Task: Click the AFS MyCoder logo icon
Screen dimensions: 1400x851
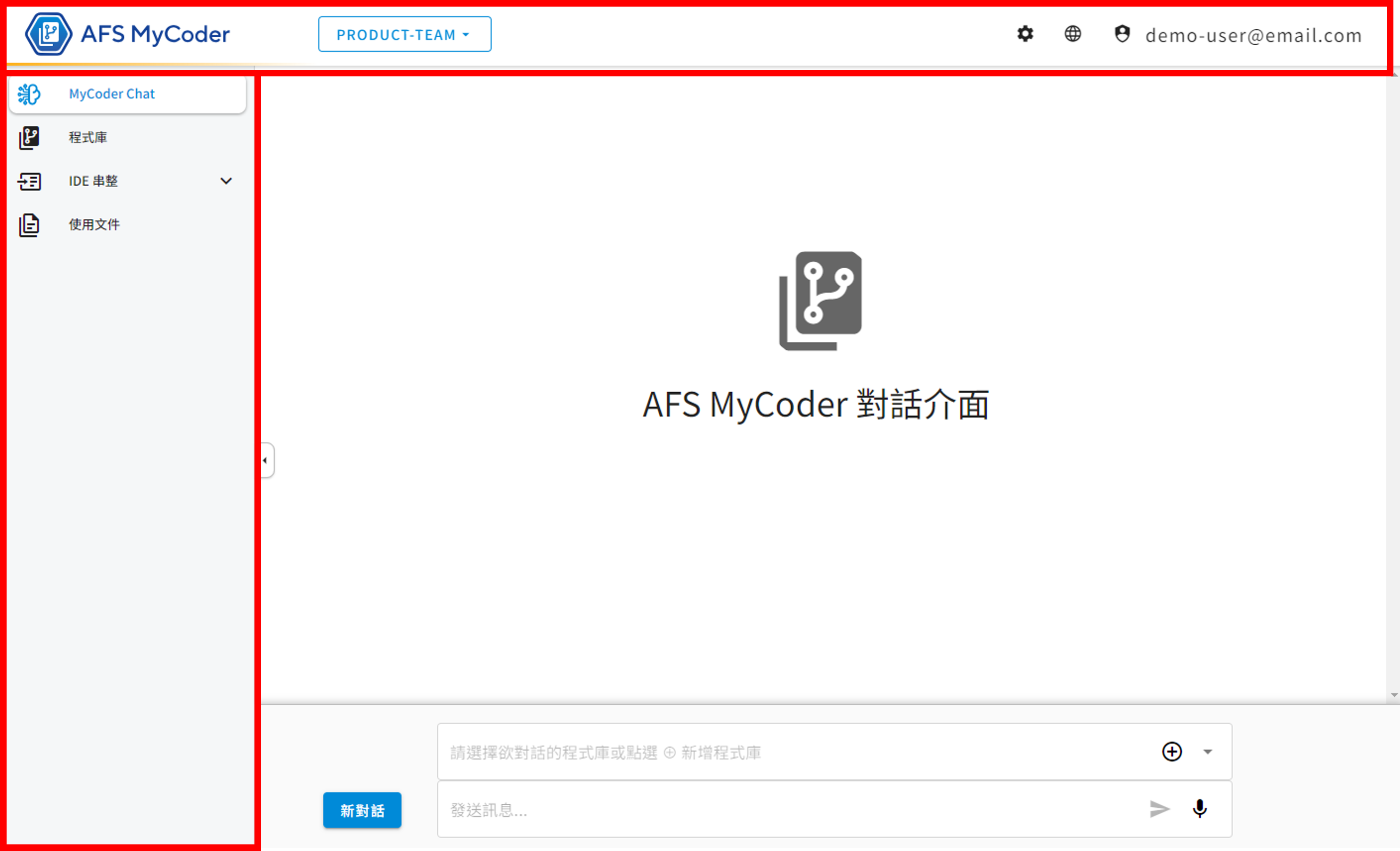Action: (x=49, y=34)
